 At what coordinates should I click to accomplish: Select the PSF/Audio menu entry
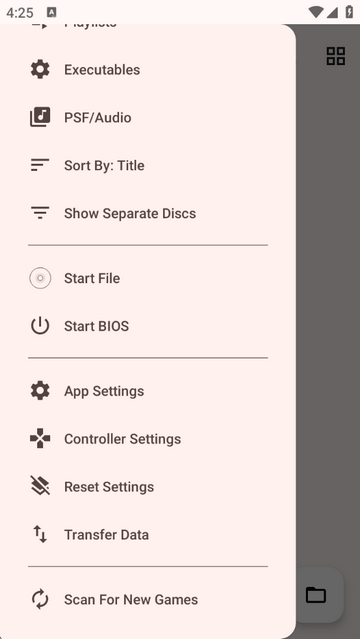[x=148, y=117]
